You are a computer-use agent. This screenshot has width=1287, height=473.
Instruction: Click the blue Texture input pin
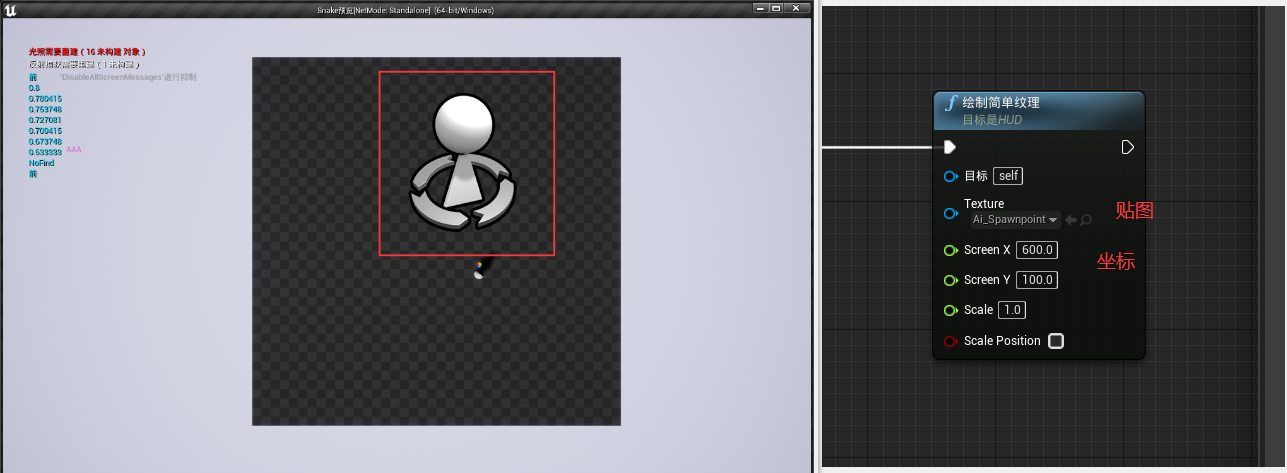pos(950,212)
